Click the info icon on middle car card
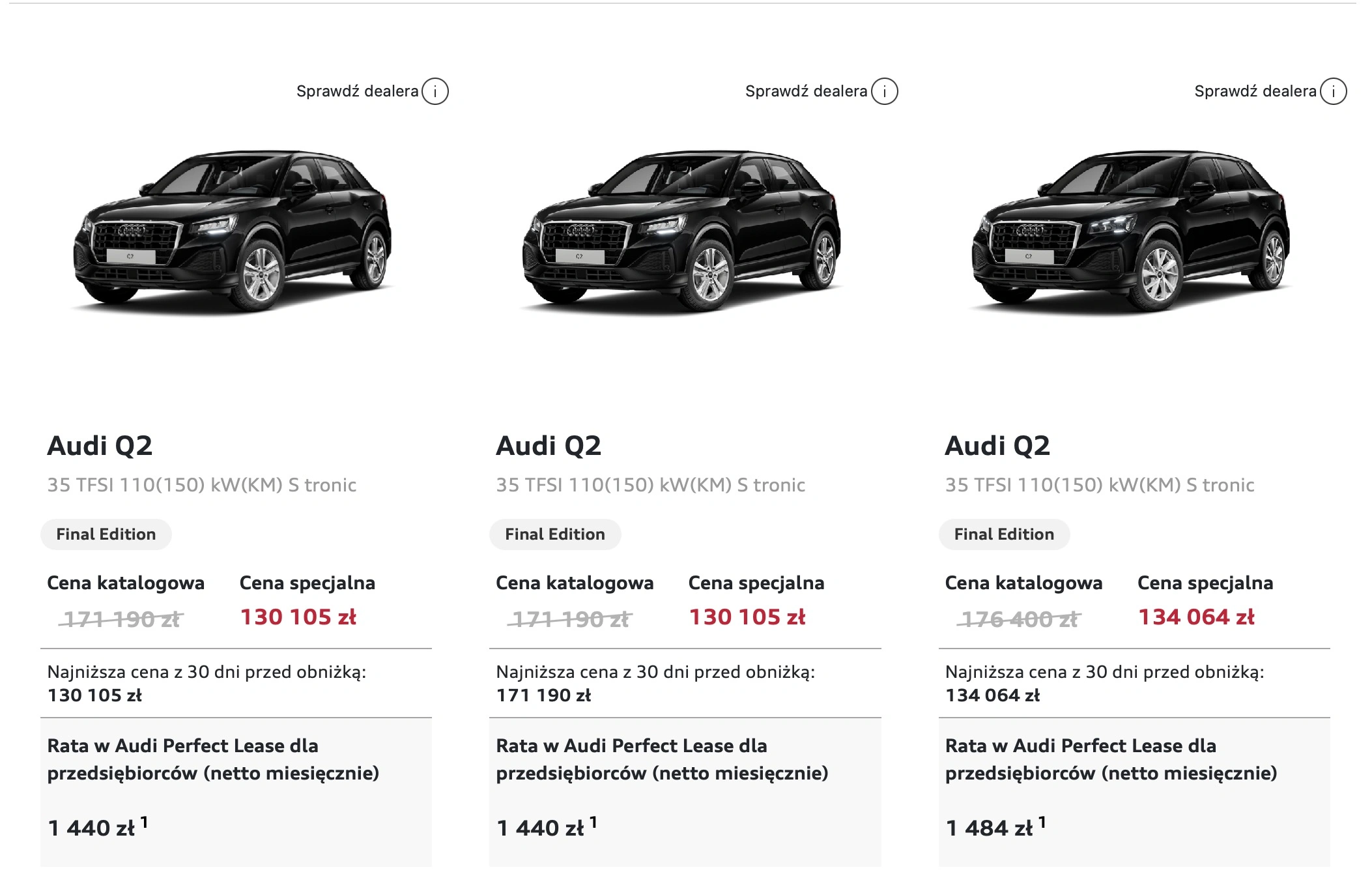Viewport: 1372px width, 876px height. coord(884,91)
